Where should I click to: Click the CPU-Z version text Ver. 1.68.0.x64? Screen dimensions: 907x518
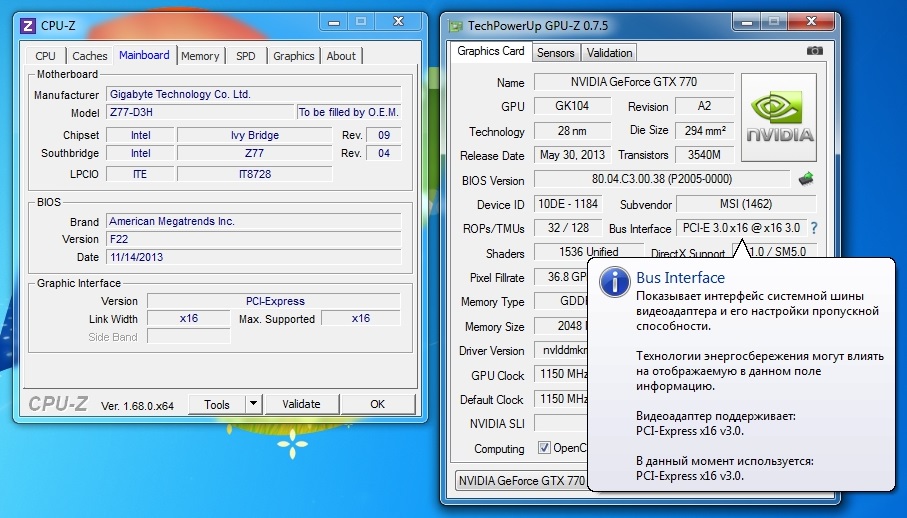pos(137,406)
